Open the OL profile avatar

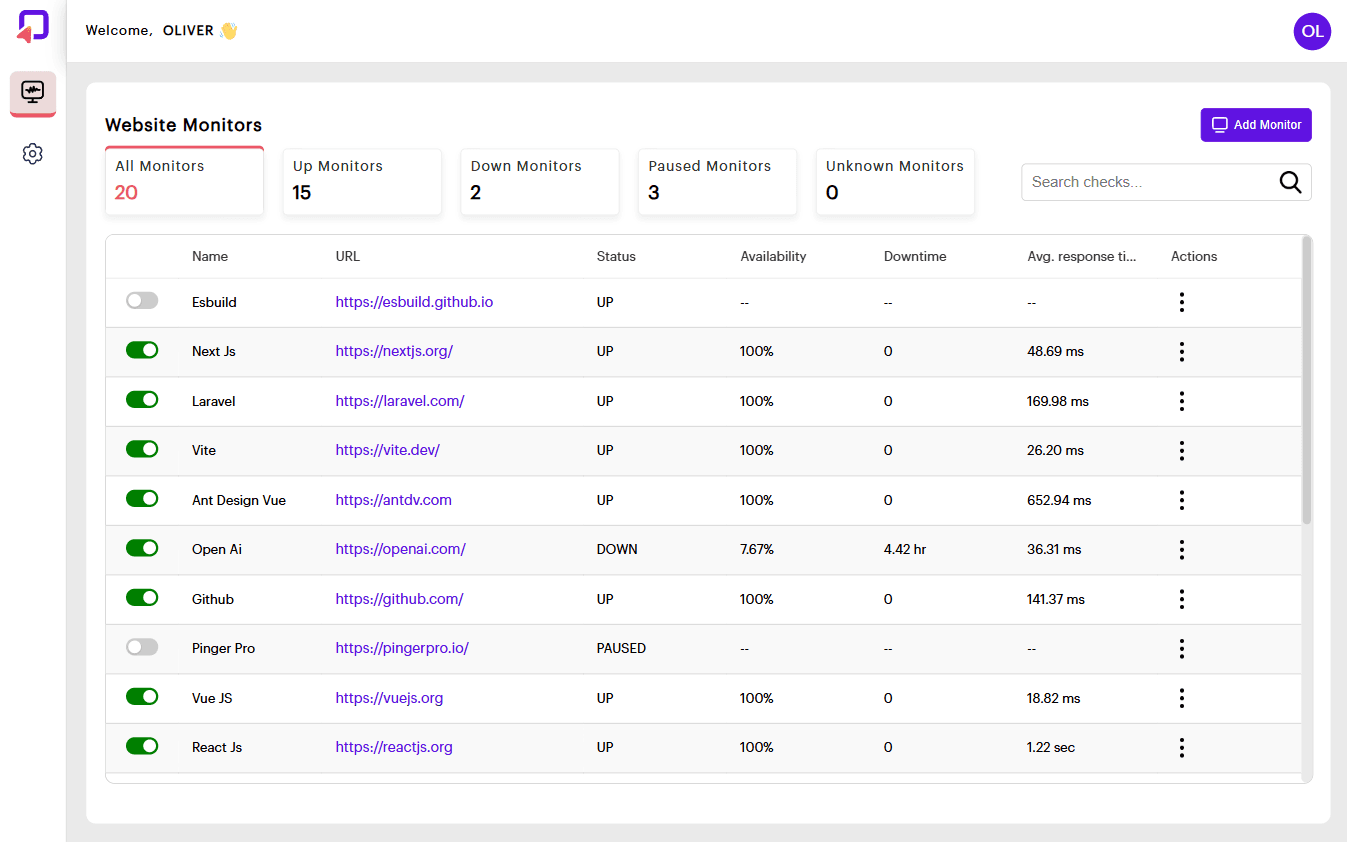[1311, 31]
